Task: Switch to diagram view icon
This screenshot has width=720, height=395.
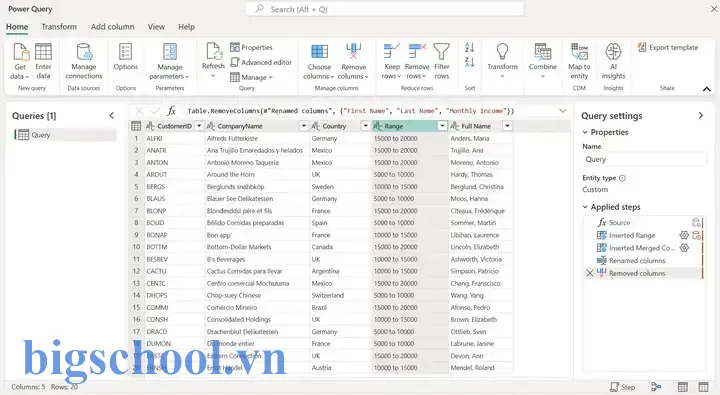Action: [656, 387]
